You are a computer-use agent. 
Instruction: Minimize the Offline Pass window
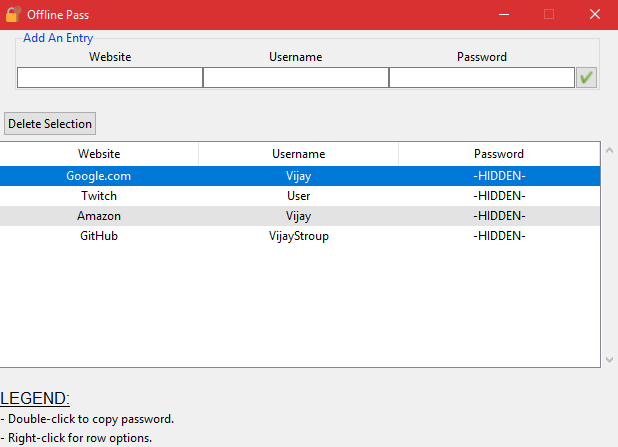tap(504, 15)
